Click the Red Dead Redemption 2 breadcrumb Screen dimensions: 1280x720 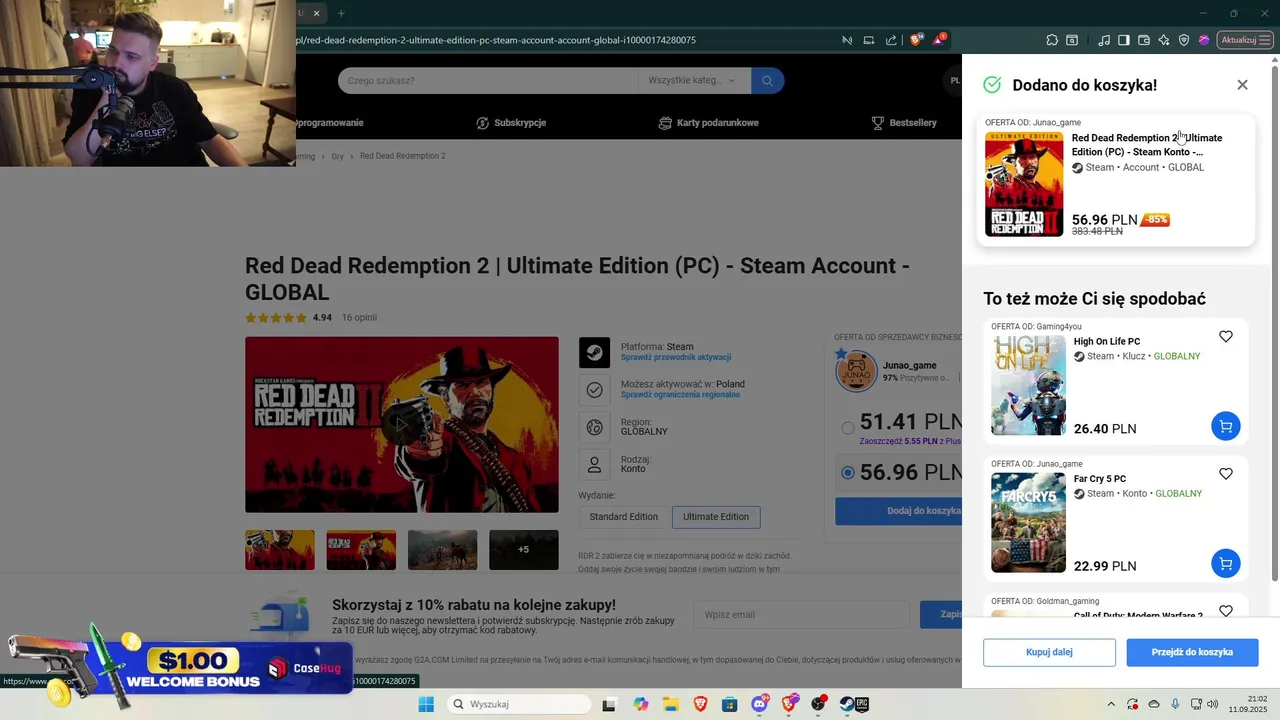coord(402,156)
